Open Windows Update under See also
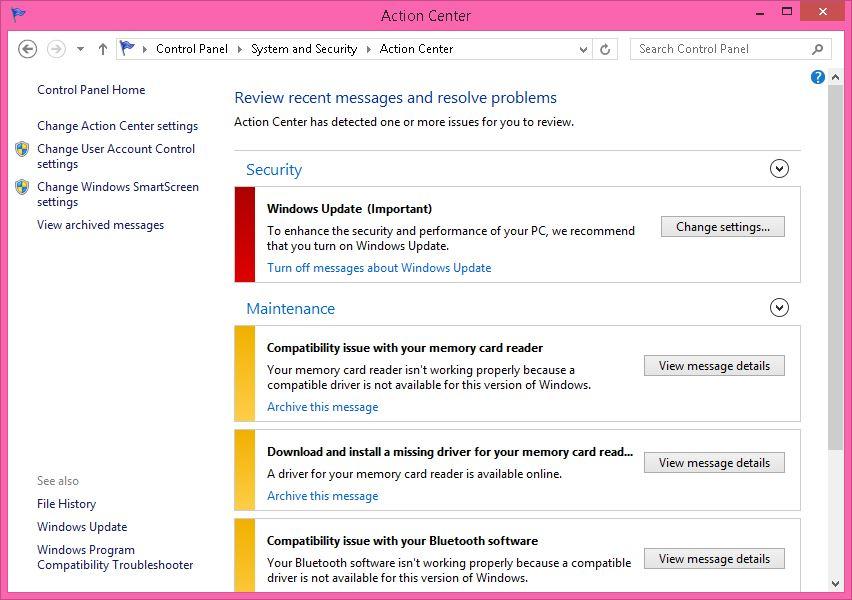 pyautogui.click(x=82, y=527)
